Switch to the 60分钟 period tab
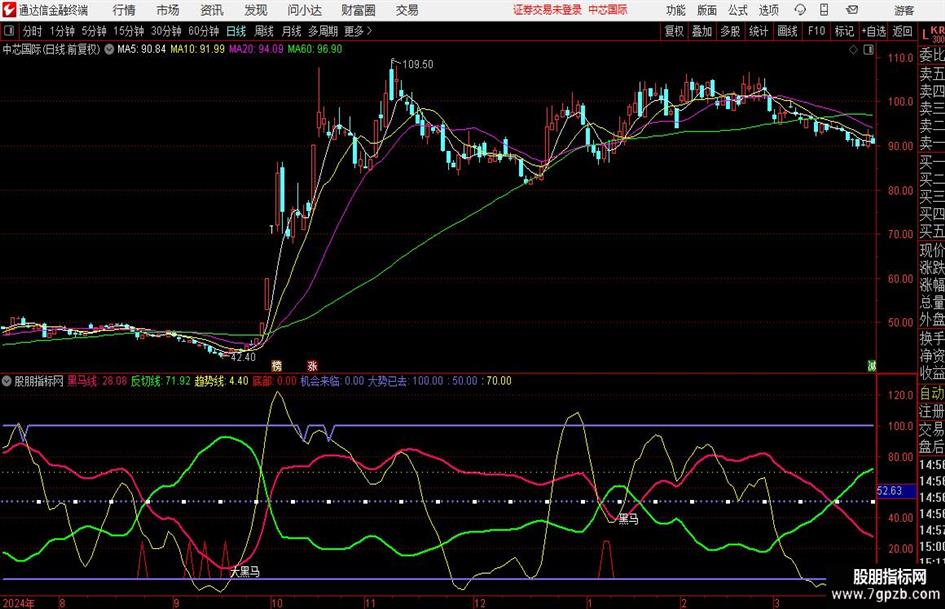Viewport: 945px width, 609px height. 204,31
